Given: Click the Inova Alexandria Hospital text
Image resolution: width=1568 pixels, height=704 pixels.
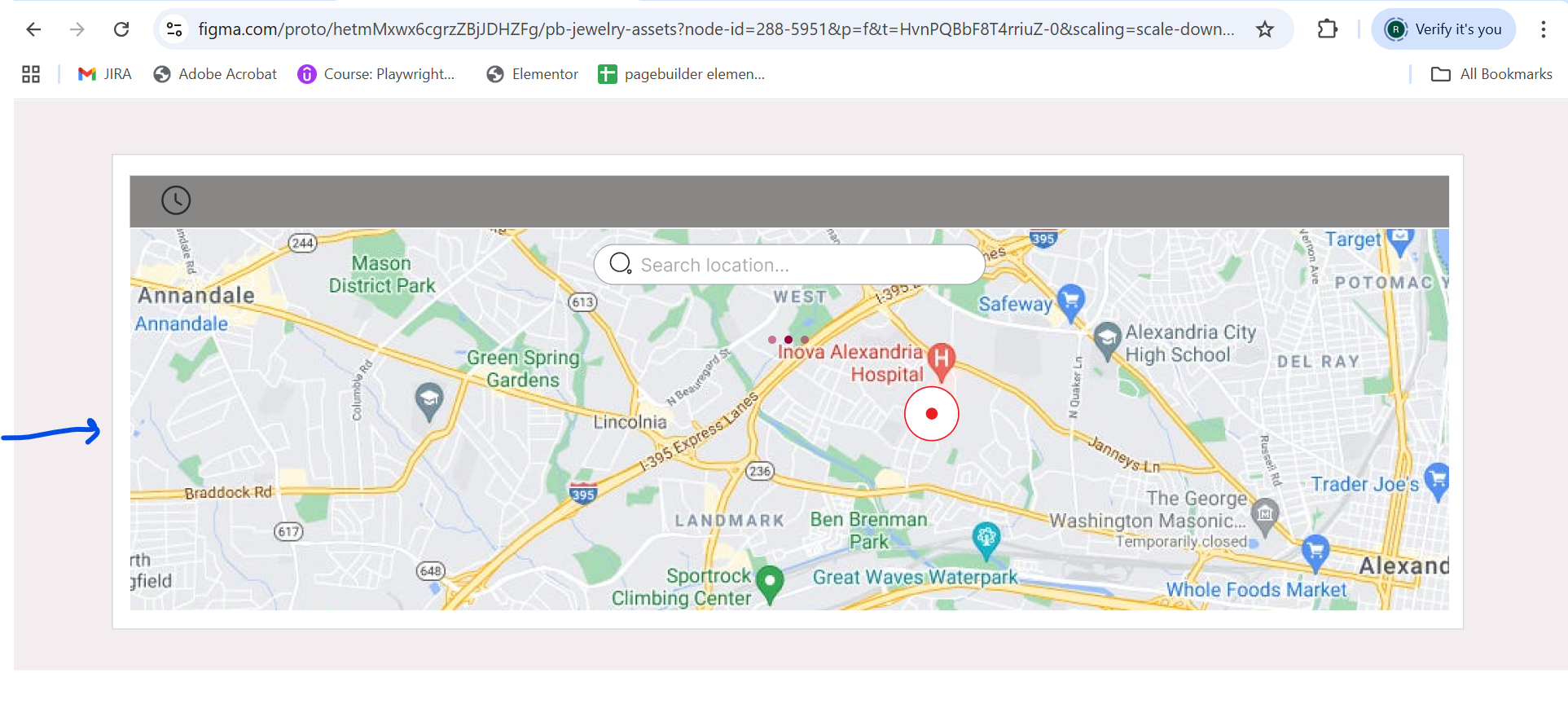Looking at the screenshot, I should (x=850, y=363).
